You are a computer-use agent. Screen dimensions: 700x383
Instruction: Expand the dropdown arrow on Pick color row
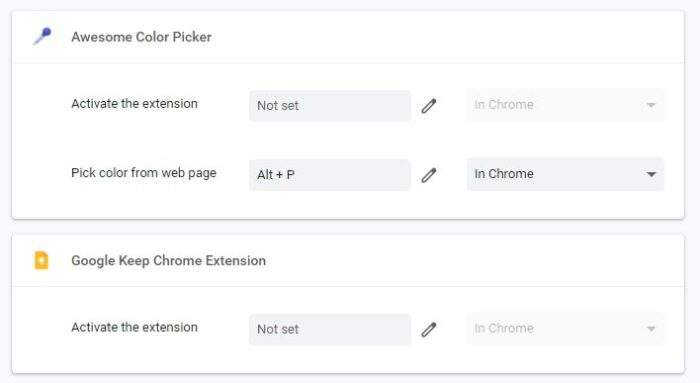point(651,174)
